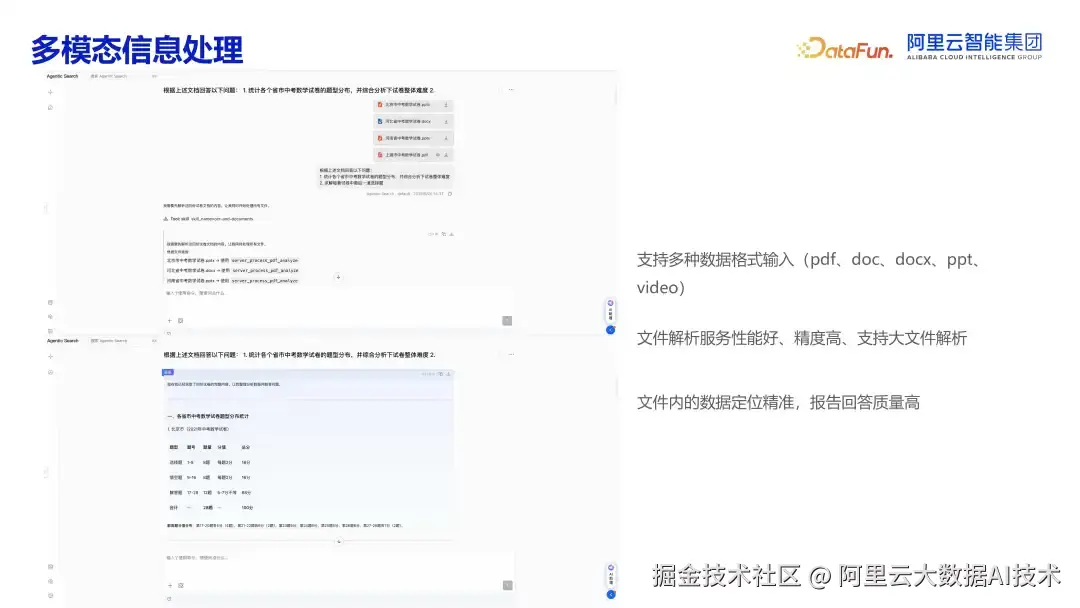
Task: Click the text 文件内的数据定位精准，报告回答质量高
Action: (x=778, y=403)
